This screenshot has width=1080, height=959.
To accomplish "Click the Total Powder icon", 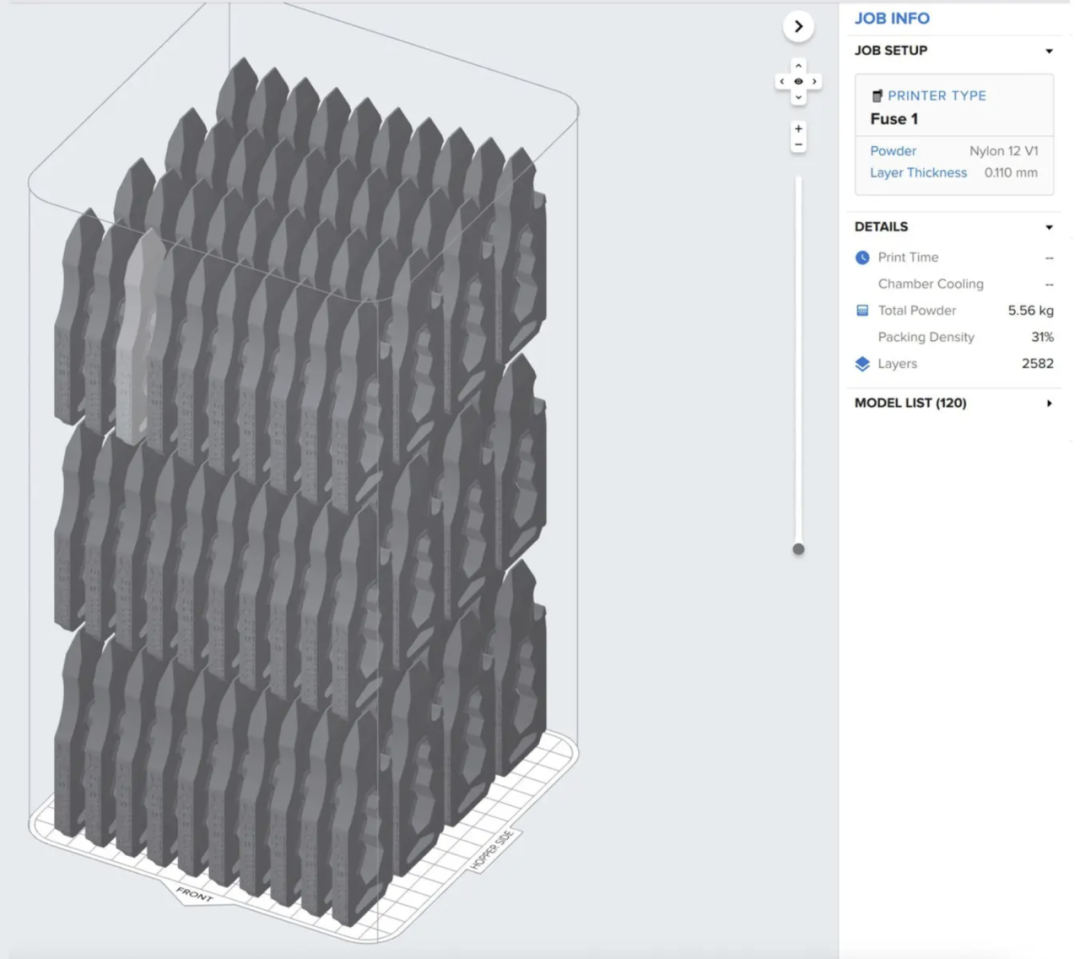I will pos(862,311).
